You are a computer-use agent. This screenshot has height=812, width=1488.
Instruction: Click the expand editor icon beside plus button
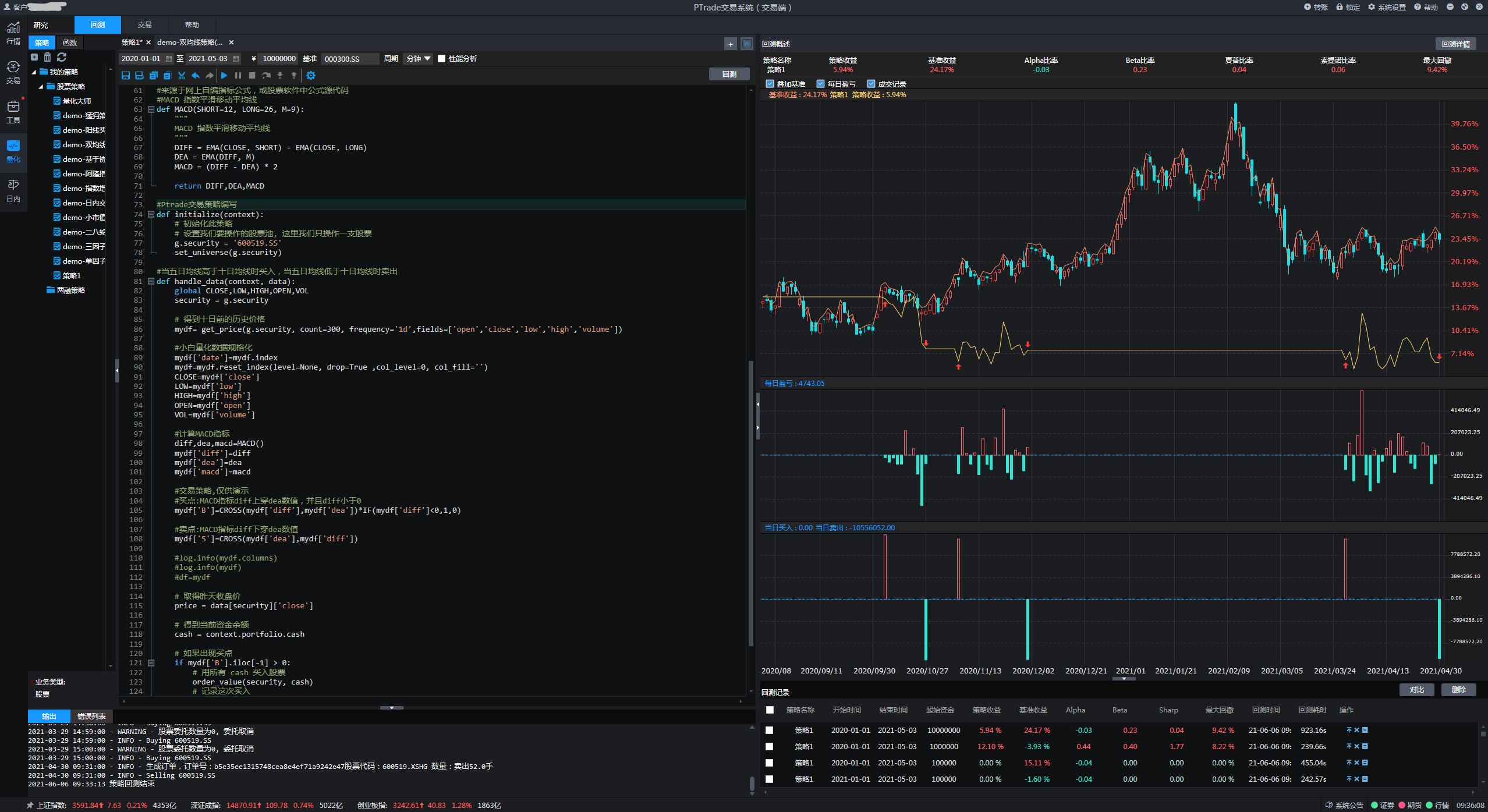[x=747, y=44]
